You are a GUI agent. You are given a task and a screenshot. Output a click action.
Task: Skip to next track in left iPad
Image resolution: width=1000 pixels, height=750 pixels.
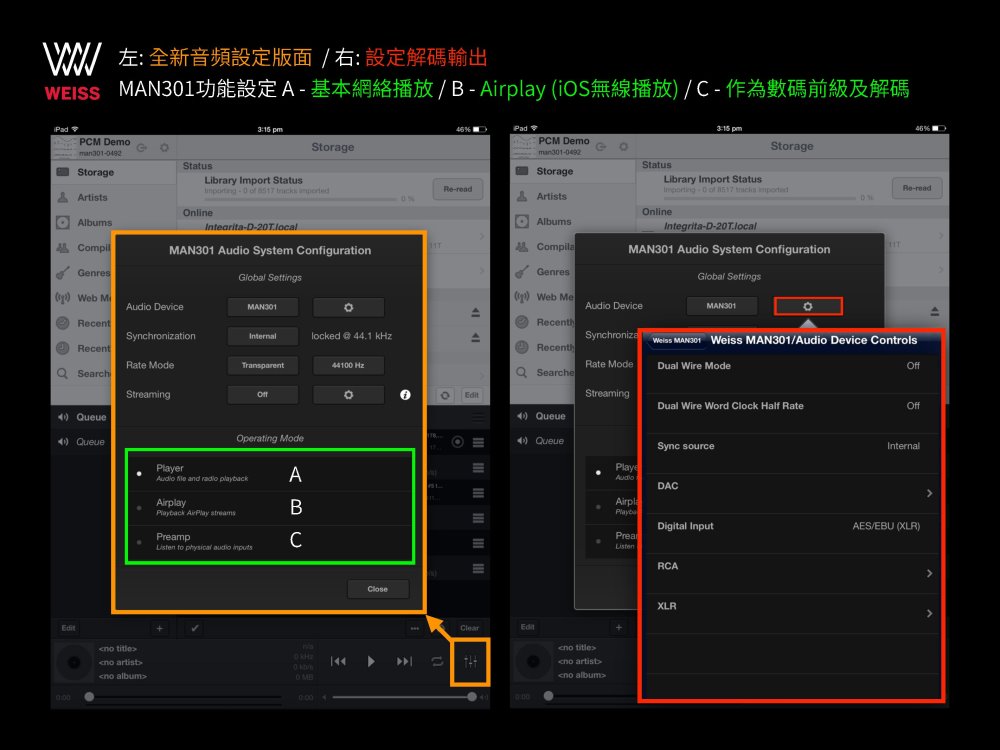(x=404, y=661)
